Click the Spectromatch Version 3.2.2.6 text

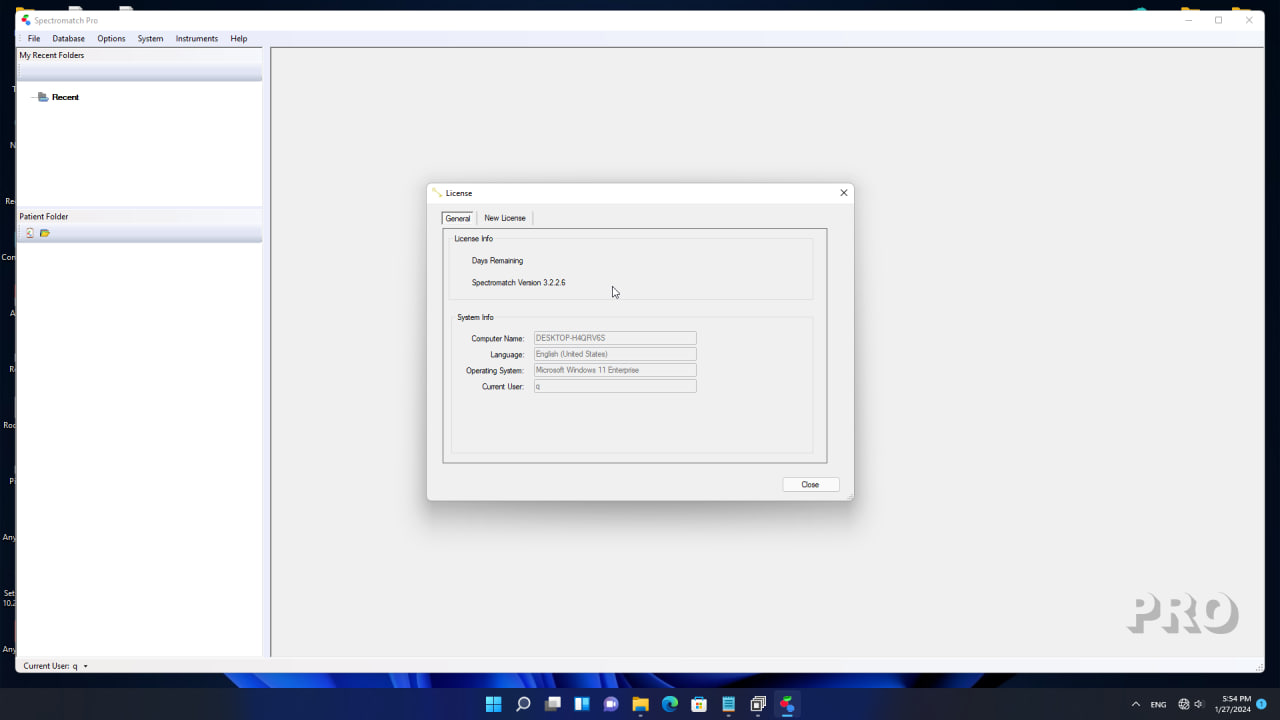click(519, 283)
